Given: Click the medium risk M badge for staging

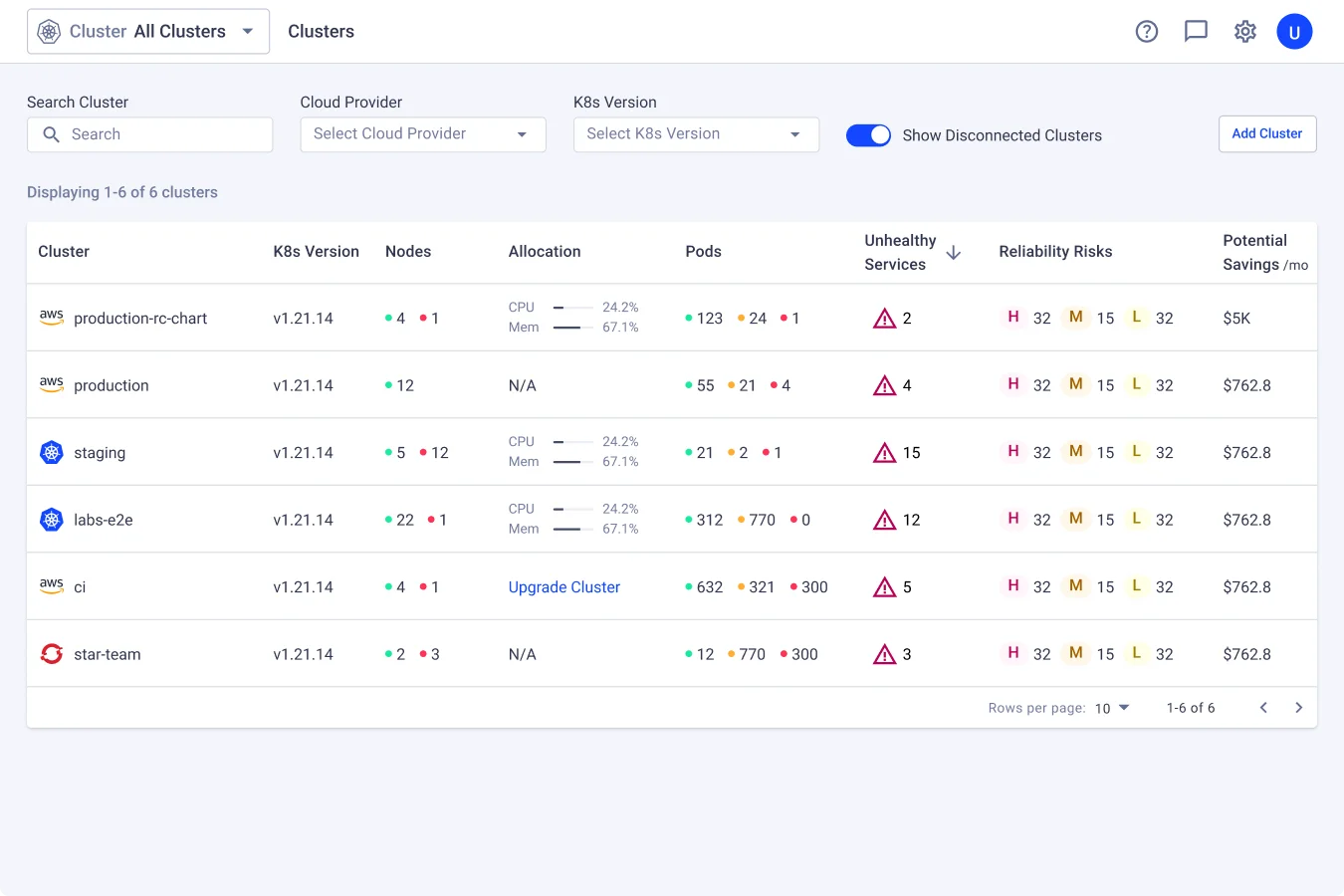Looking at the screenshot, I should 1075,452.
